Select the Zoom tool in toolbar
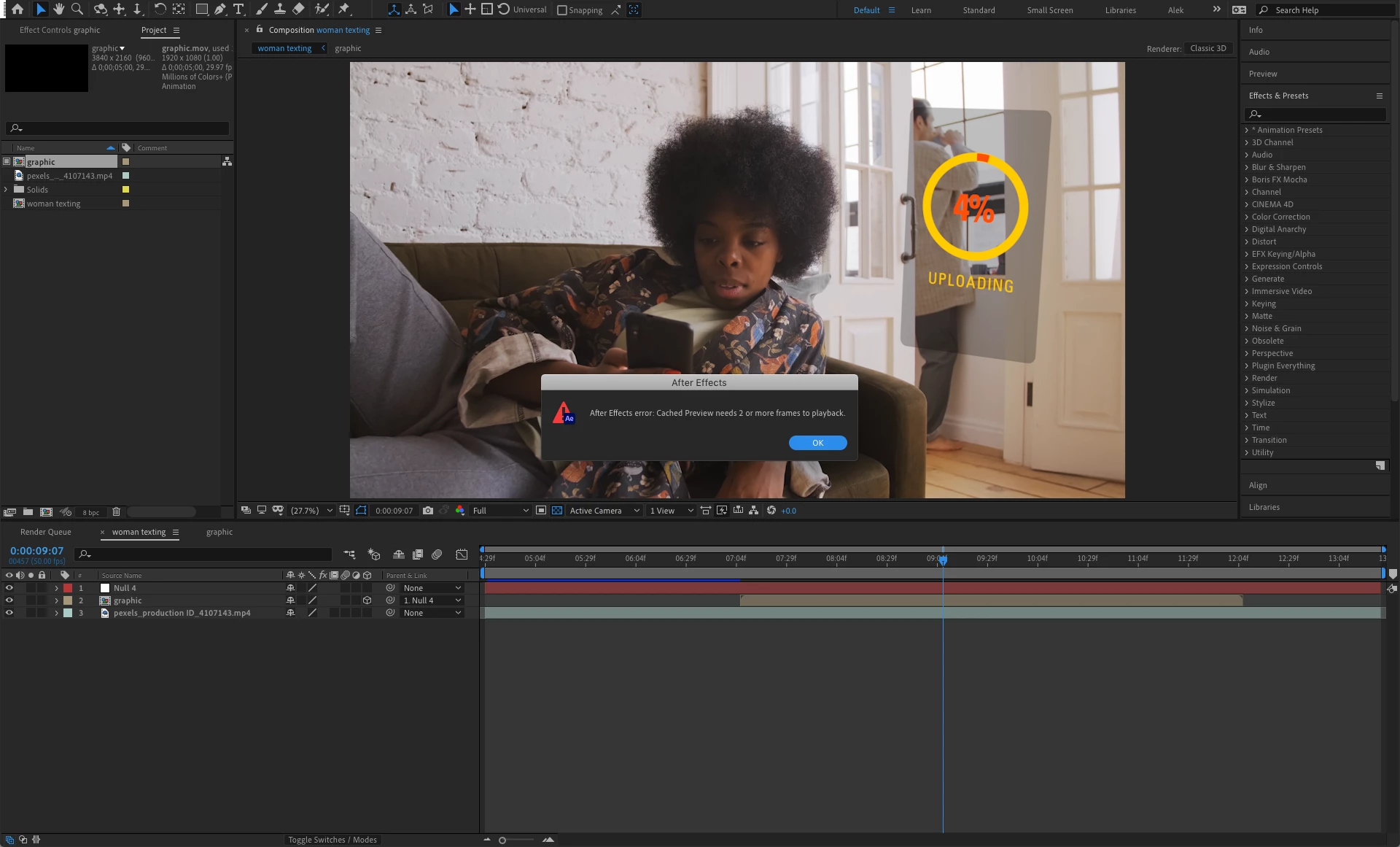The image size is (1400, 847). click(77, 9)
